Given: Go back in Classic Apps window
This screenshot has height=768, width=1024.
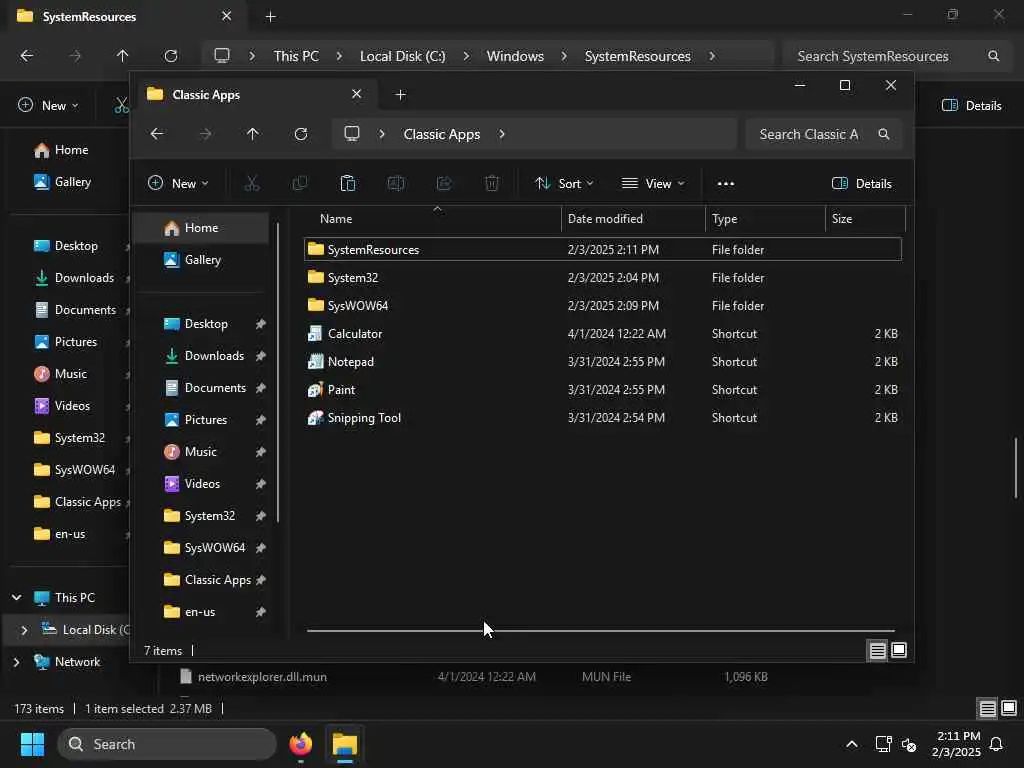Looking at the screenshot, I should click(x=157, y=134).
